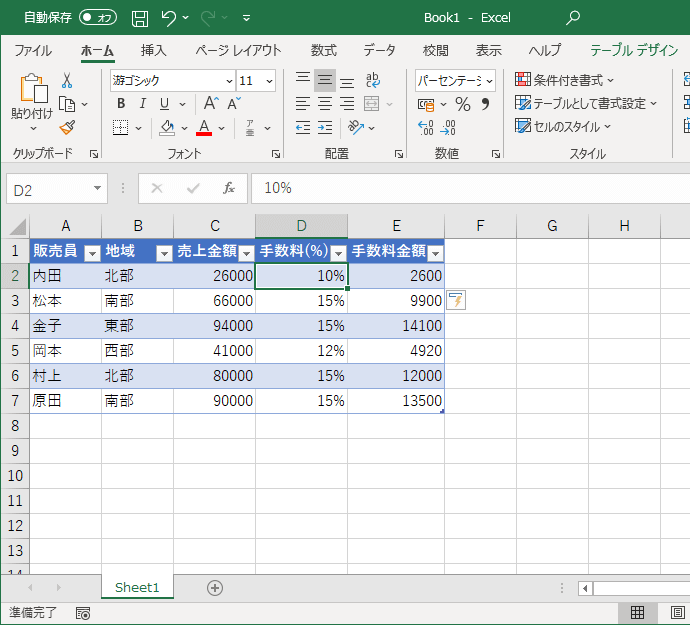Open filter dropdown for 地域 column
The width and height of the screenshot is (690, 625).
click(x=164, y=253)
